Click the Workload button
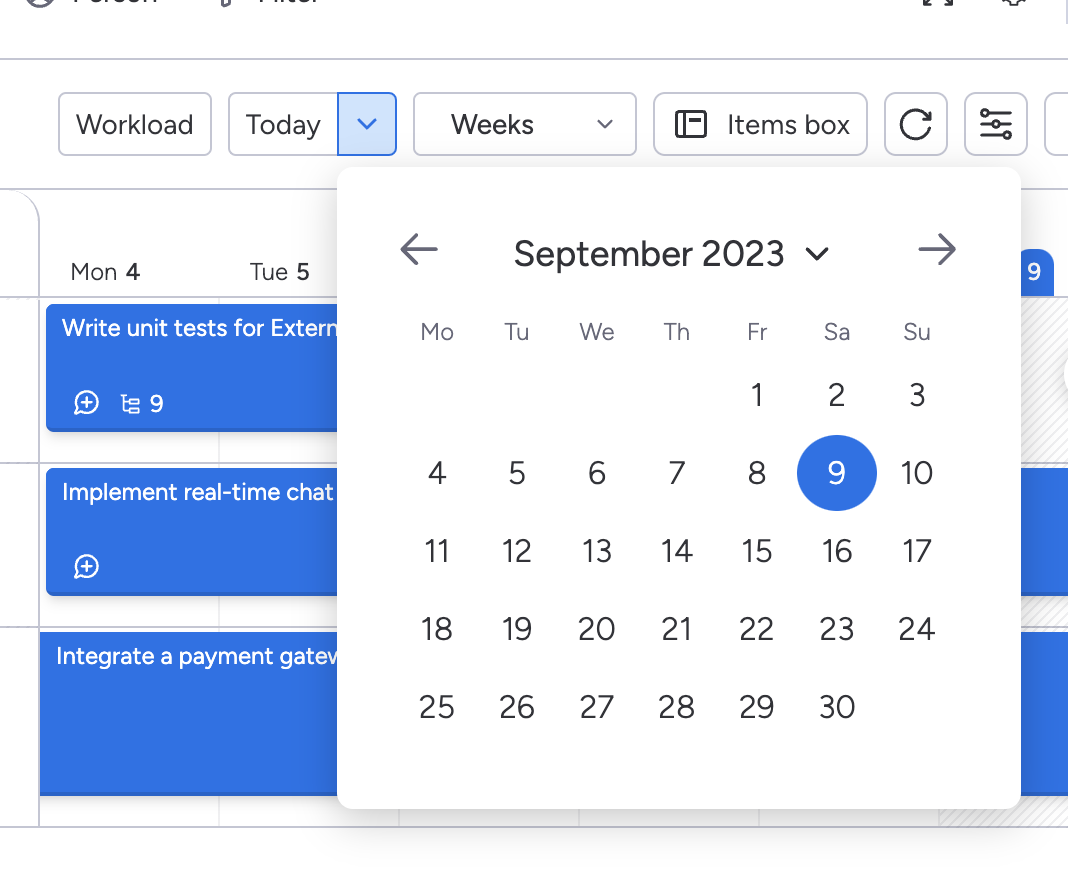This screenshot has width=1068, height=882. (135, 125)
